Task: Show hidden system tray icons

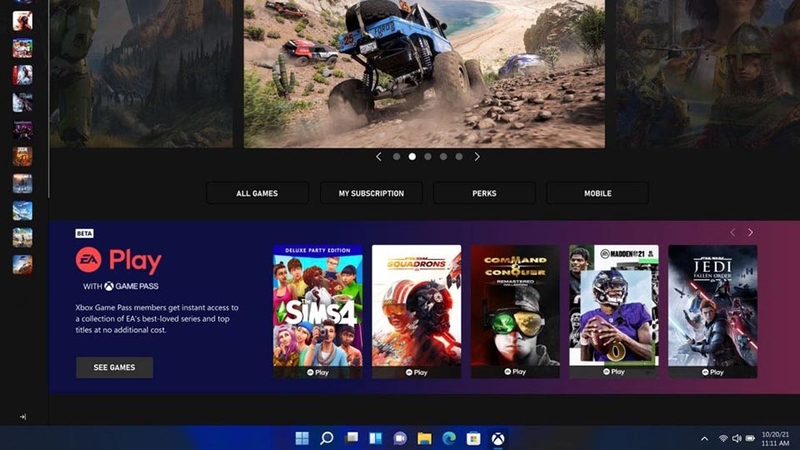Action: click(x=705, y=439)
